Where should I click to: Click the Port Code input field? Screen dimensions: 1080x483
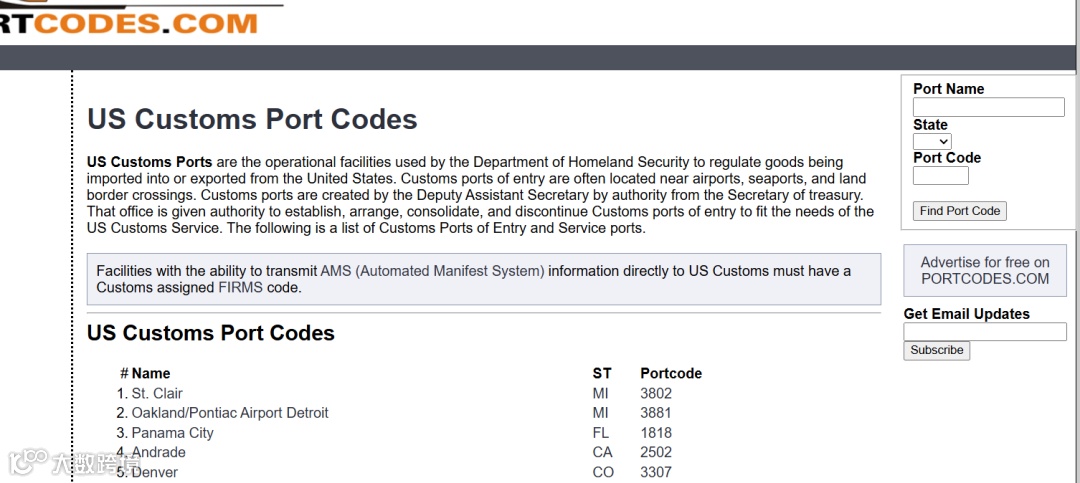tap(940, 176)
